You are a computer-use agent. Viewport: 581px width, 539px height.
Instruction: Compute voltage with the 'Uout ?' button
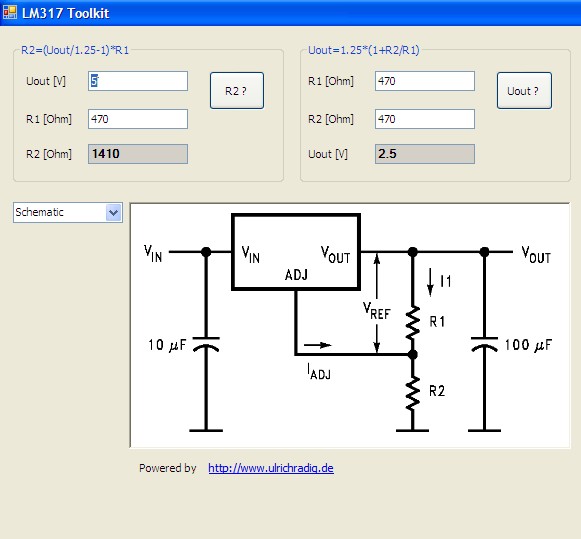pyautogui.click(x=524, y=90)
